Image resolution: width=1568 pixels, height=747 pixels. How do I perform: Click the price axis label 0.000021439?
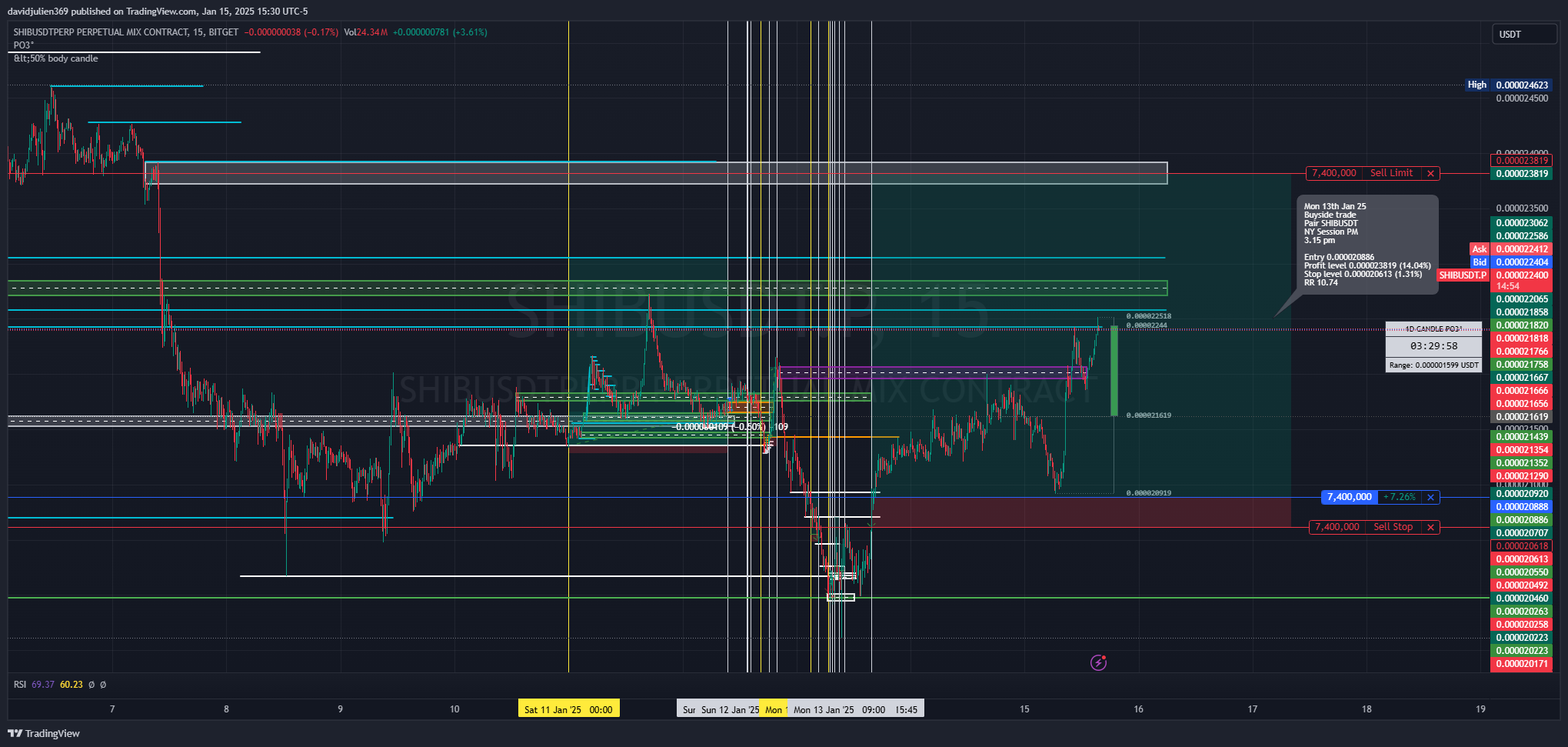click(1522, 436)
